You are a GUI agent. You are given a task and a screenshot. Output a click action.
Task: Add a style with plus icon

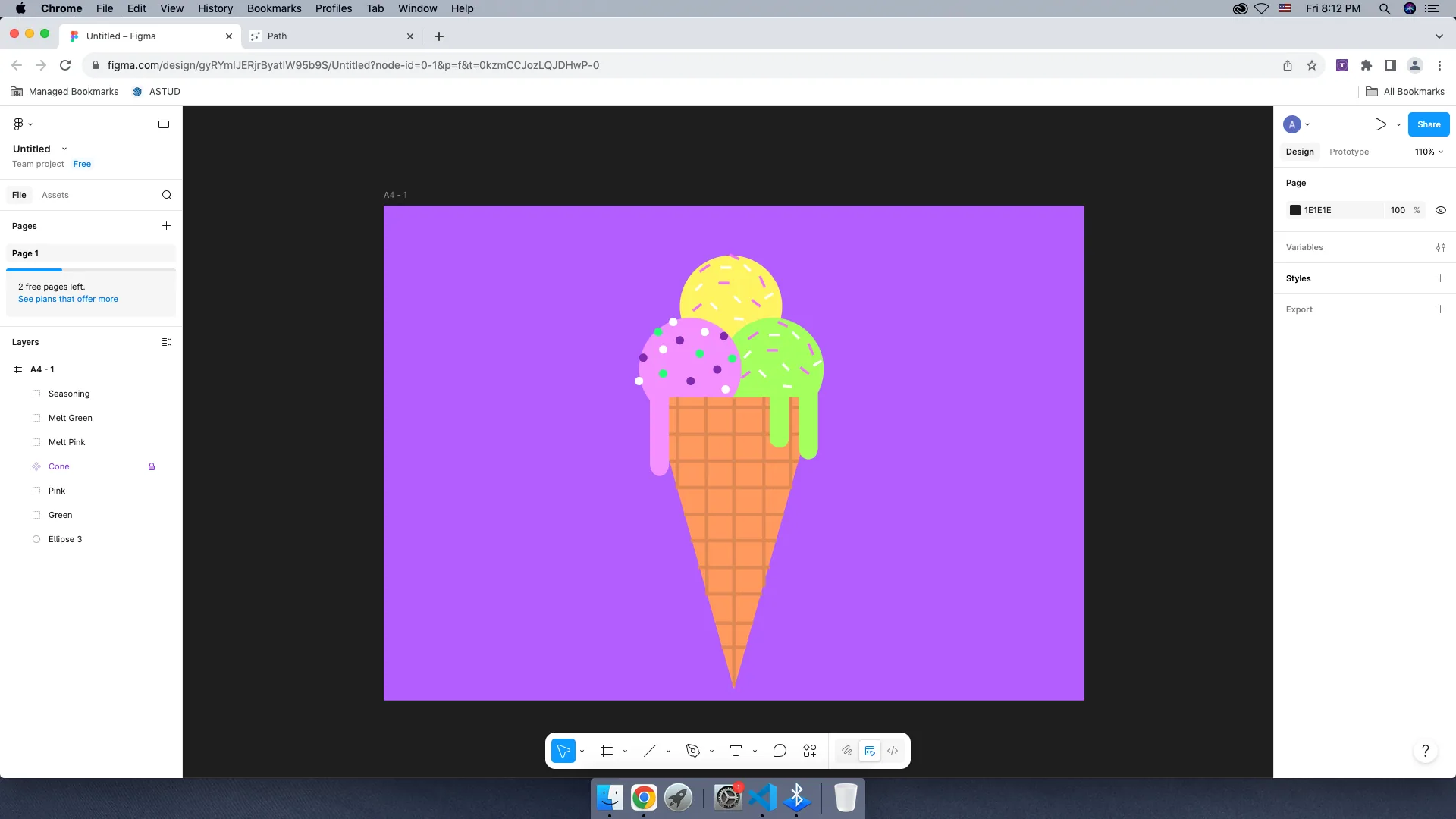[x=1440, y=278]
